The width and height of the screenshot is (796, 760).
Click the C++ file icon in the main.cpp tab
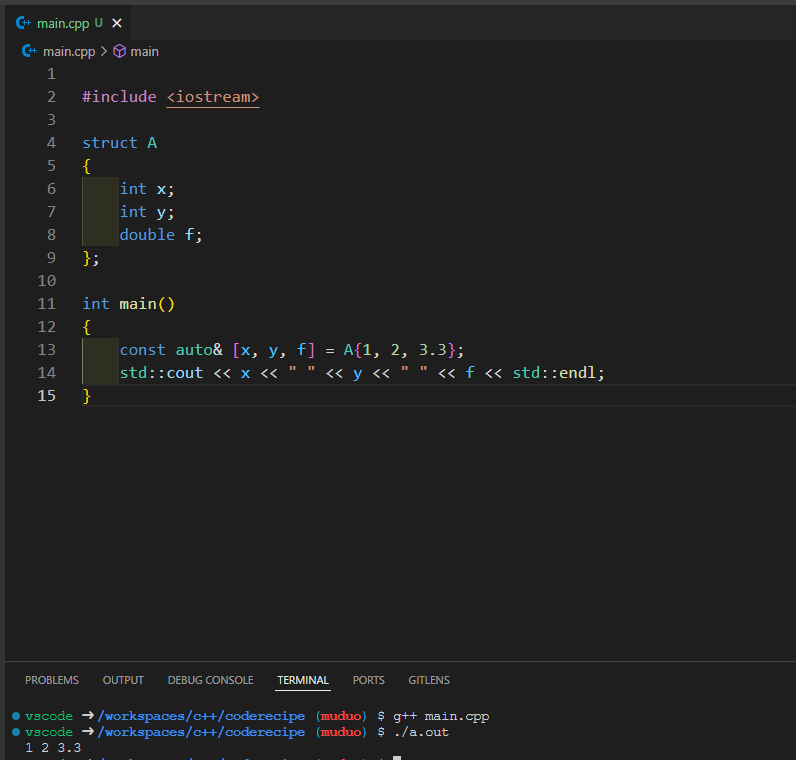pyautogui.click(x=23, y=23)
